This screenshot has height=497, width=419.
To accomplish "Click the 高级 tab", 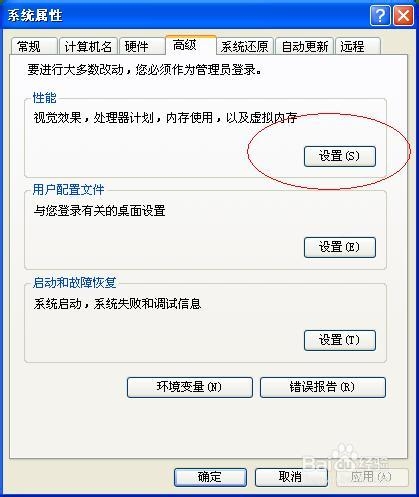I will point(191,45).
